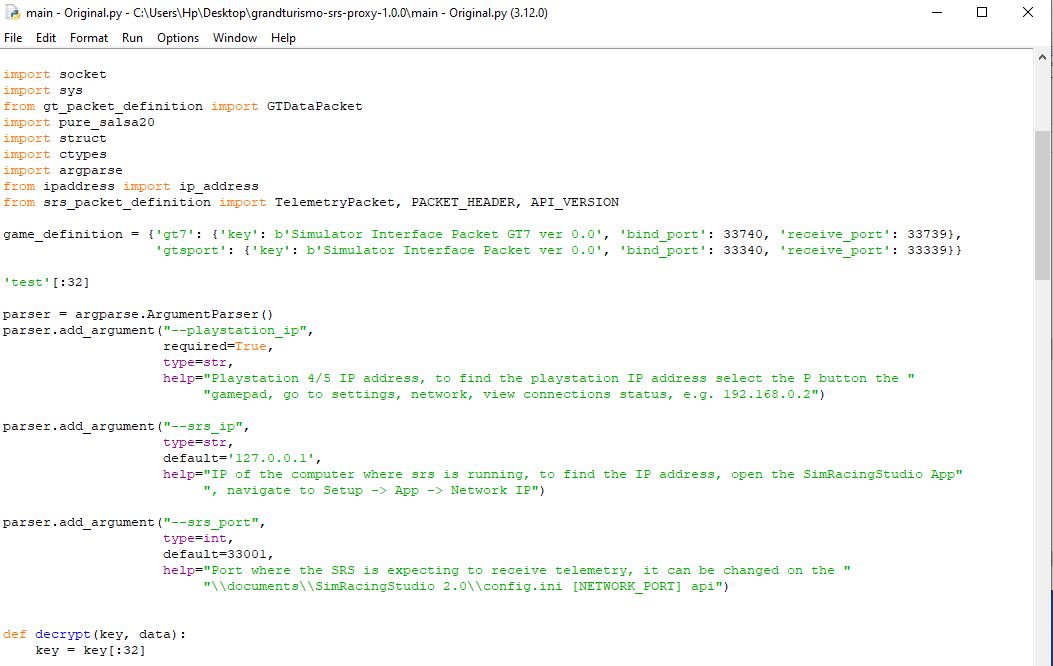This screenshot has width=1053, height=666.
Task: Click 'import struct' line
Action: click(54, 138)
